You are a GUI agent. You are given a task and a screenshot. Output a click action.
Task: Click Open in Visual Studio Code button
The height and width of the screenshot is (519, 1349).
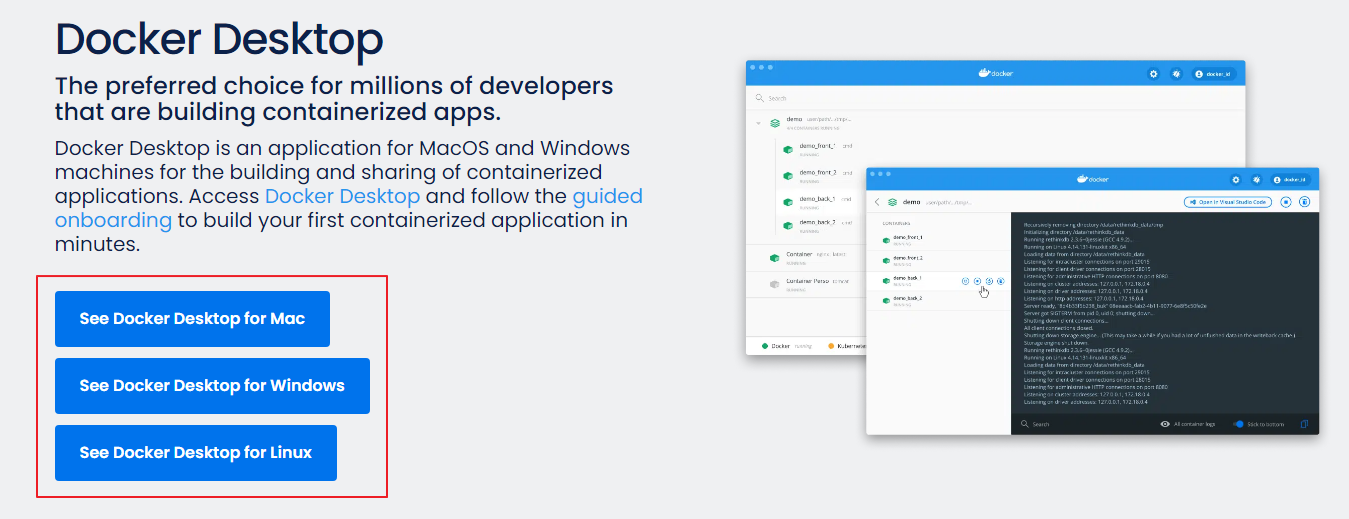1228,202
